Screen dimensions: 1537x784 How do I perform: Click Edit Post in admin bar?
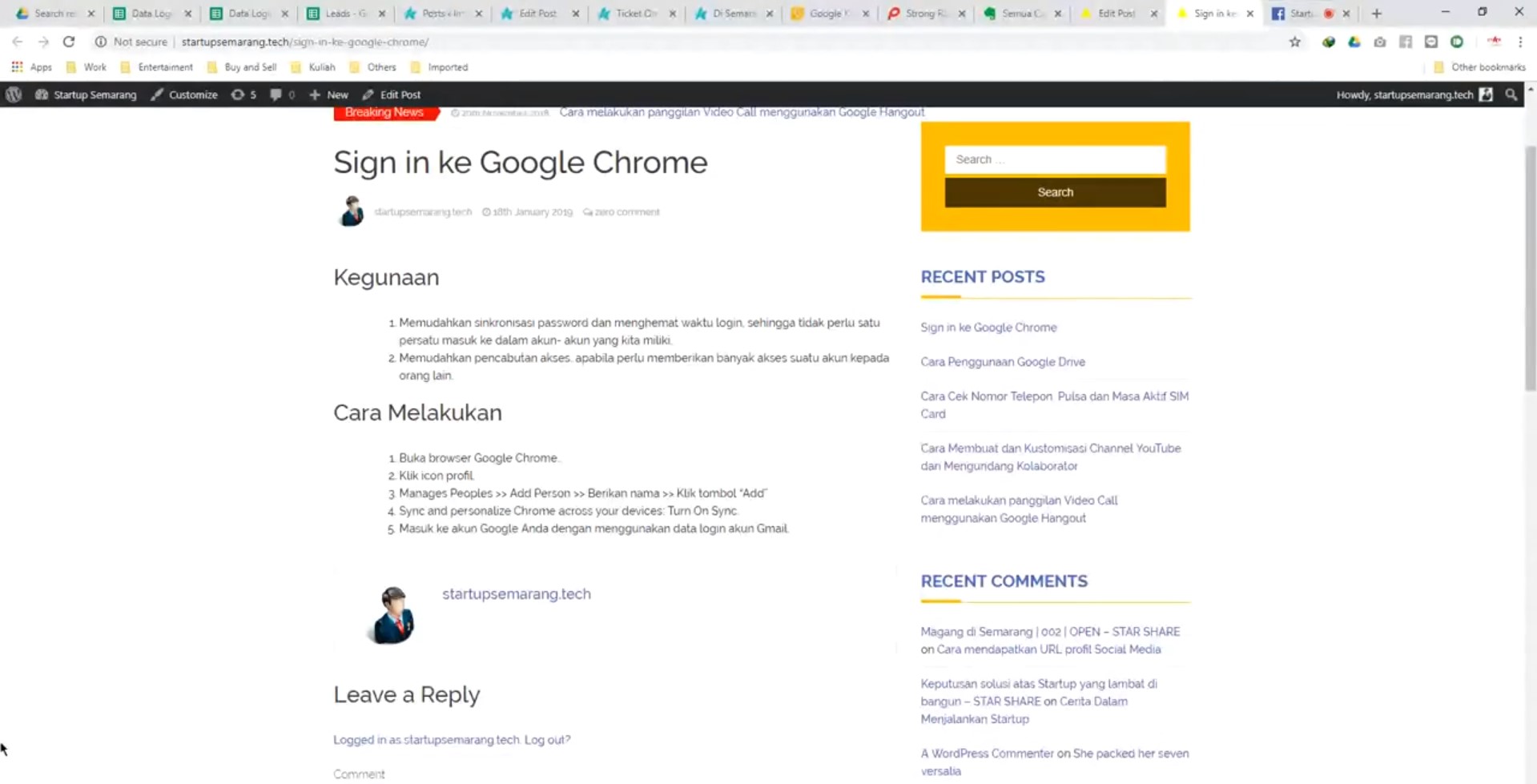[391, 94]
